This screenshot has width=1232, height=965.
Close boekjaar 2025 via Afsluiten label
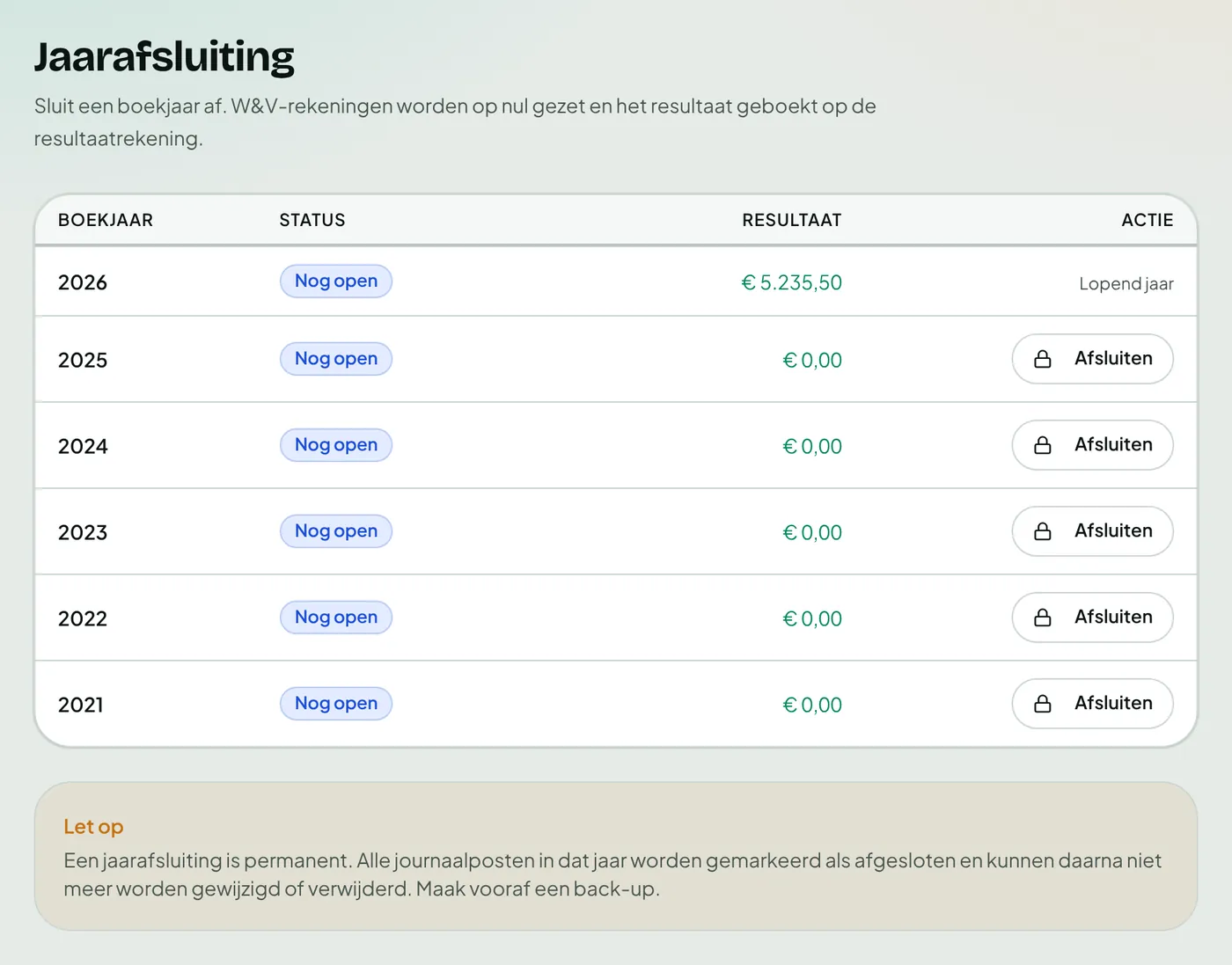(1113, 358)
